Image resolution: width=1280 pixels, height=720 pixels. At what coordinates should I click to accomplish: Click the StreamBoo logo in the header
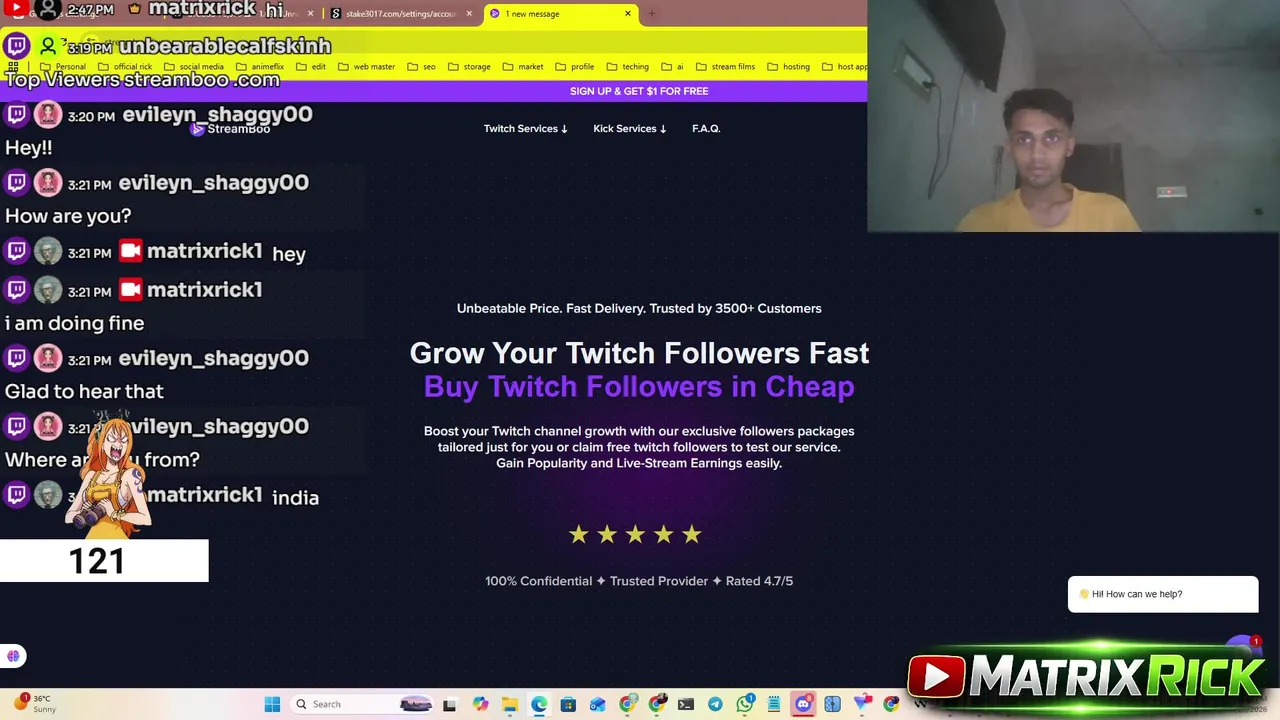231,129
